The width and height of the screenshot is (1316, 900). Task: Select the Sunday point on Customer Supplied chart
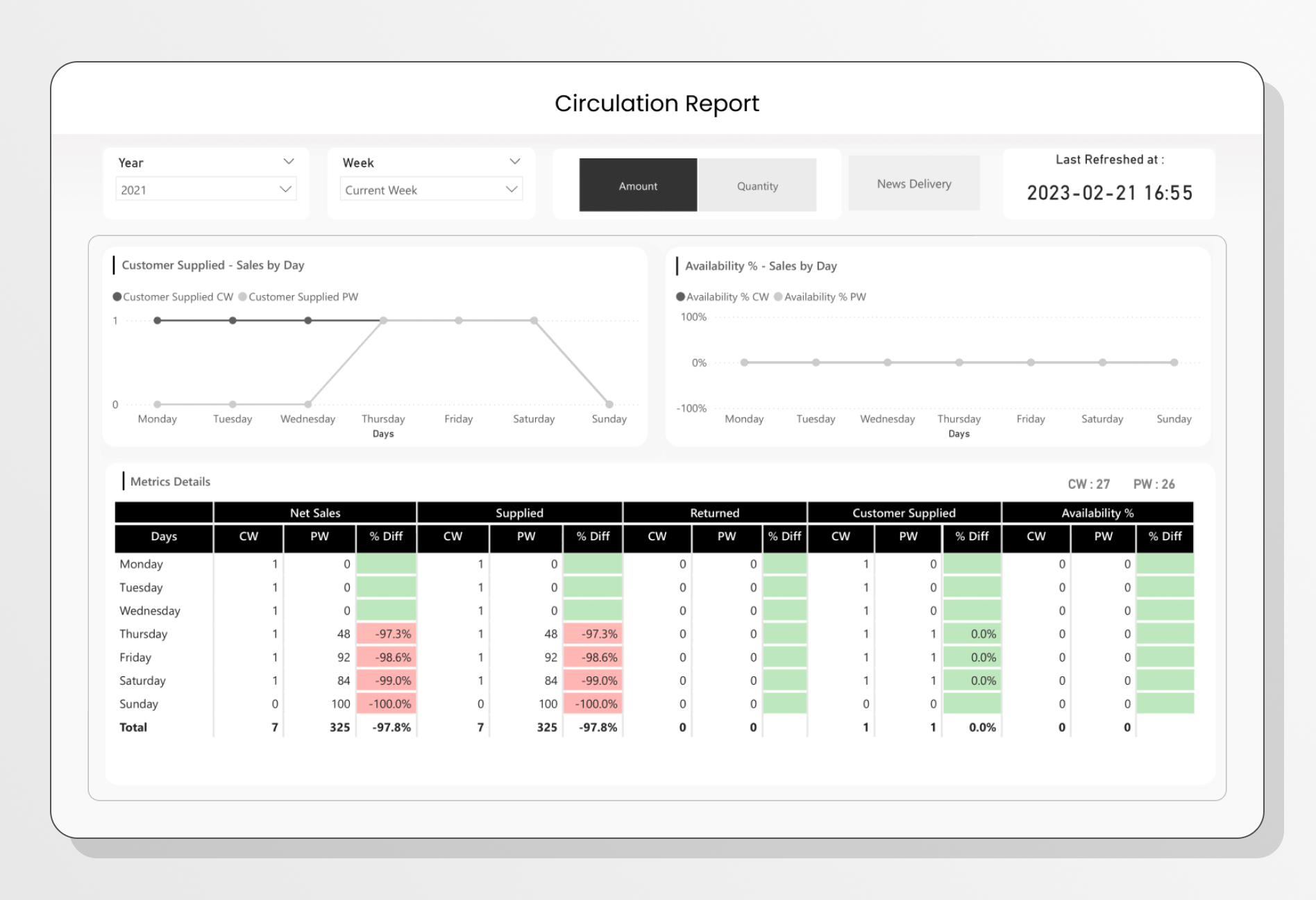click(x=609, y=404)
